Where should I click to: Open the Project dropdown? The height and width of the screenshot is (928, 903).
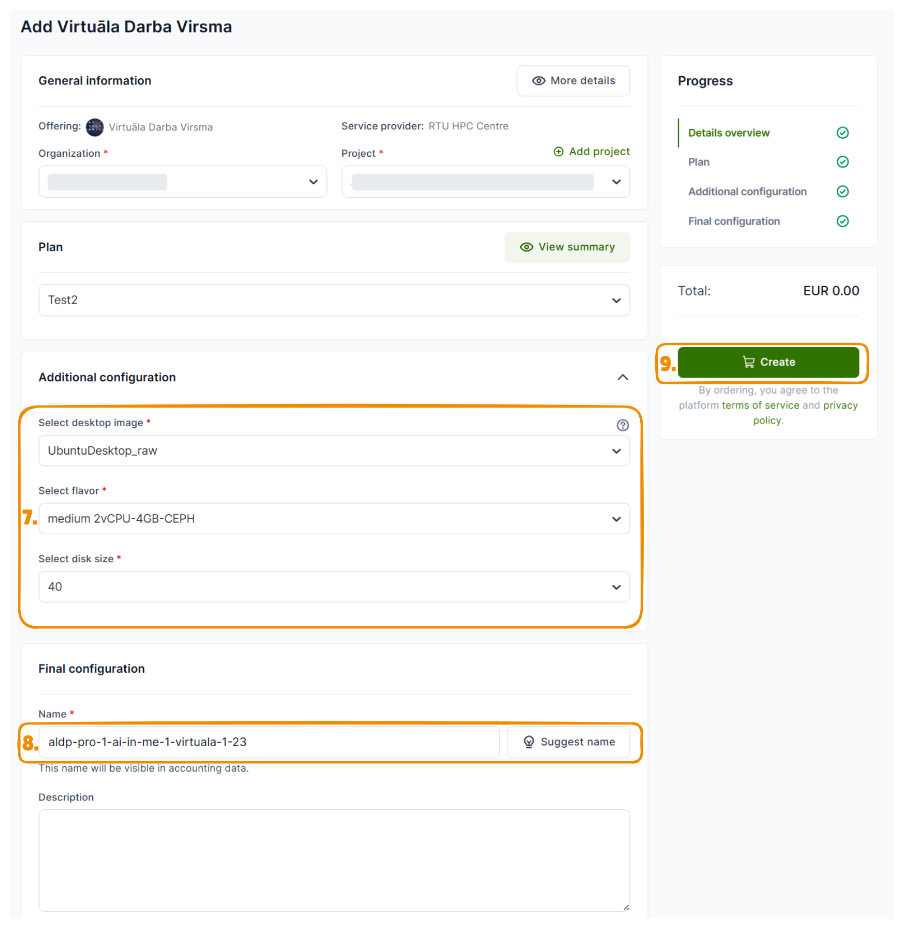pyautogui.click(x=485, y=182)
